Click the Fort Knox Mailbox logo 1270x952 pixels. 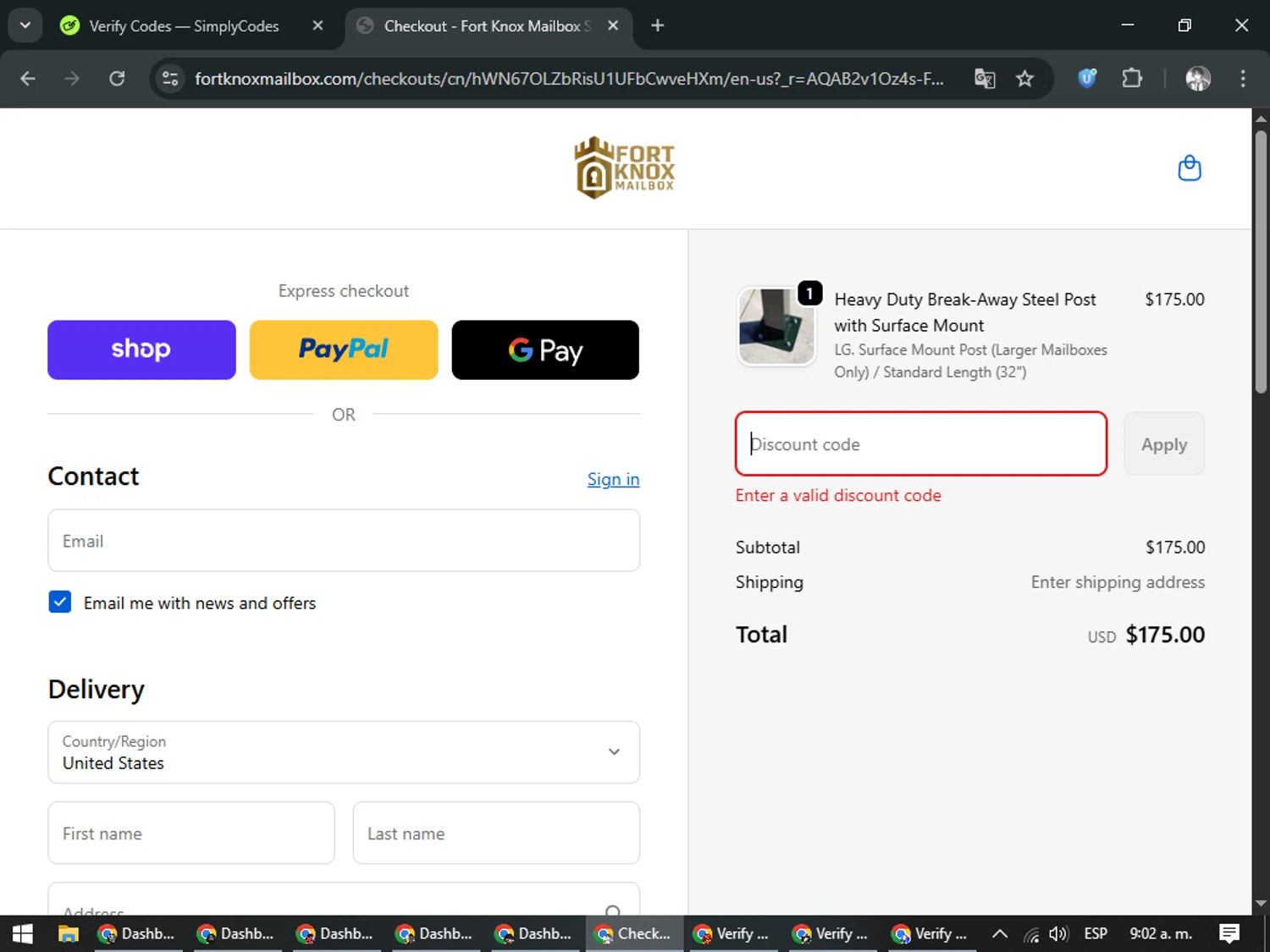tap(625, 168)
